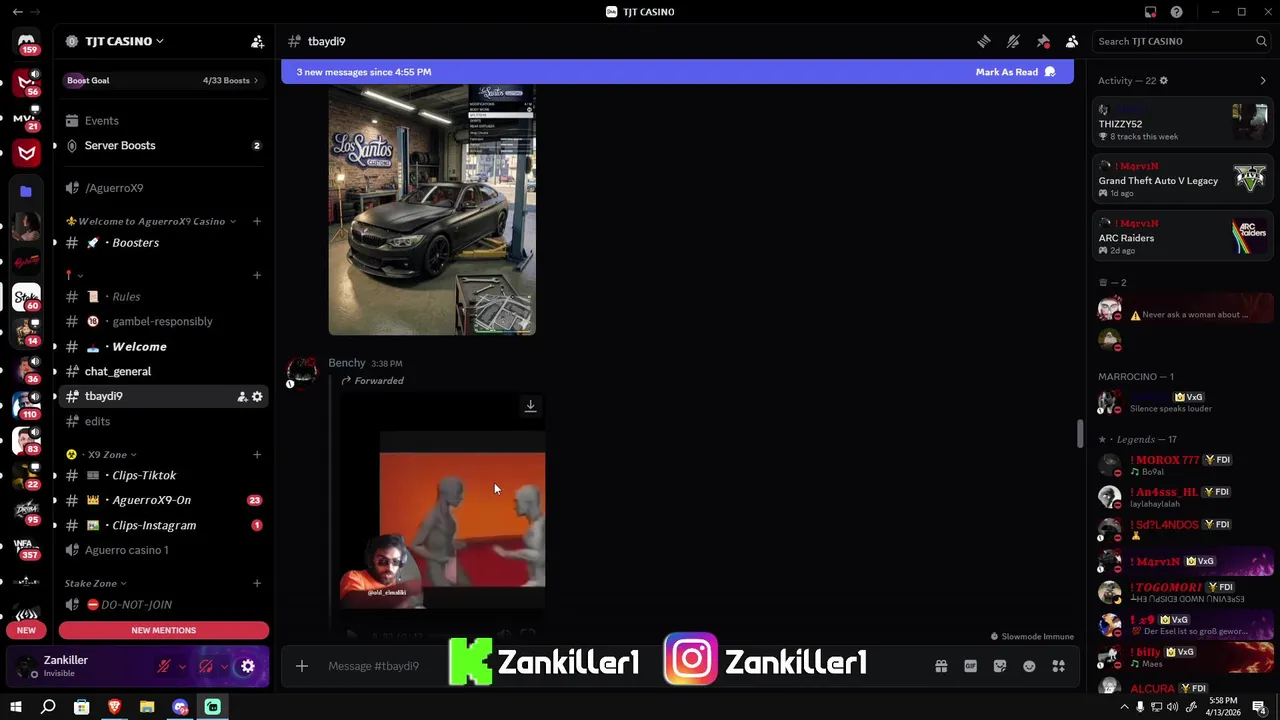Click Mark As Read button
This screenshot has width=1280, height=720.
click(1015, 72)
